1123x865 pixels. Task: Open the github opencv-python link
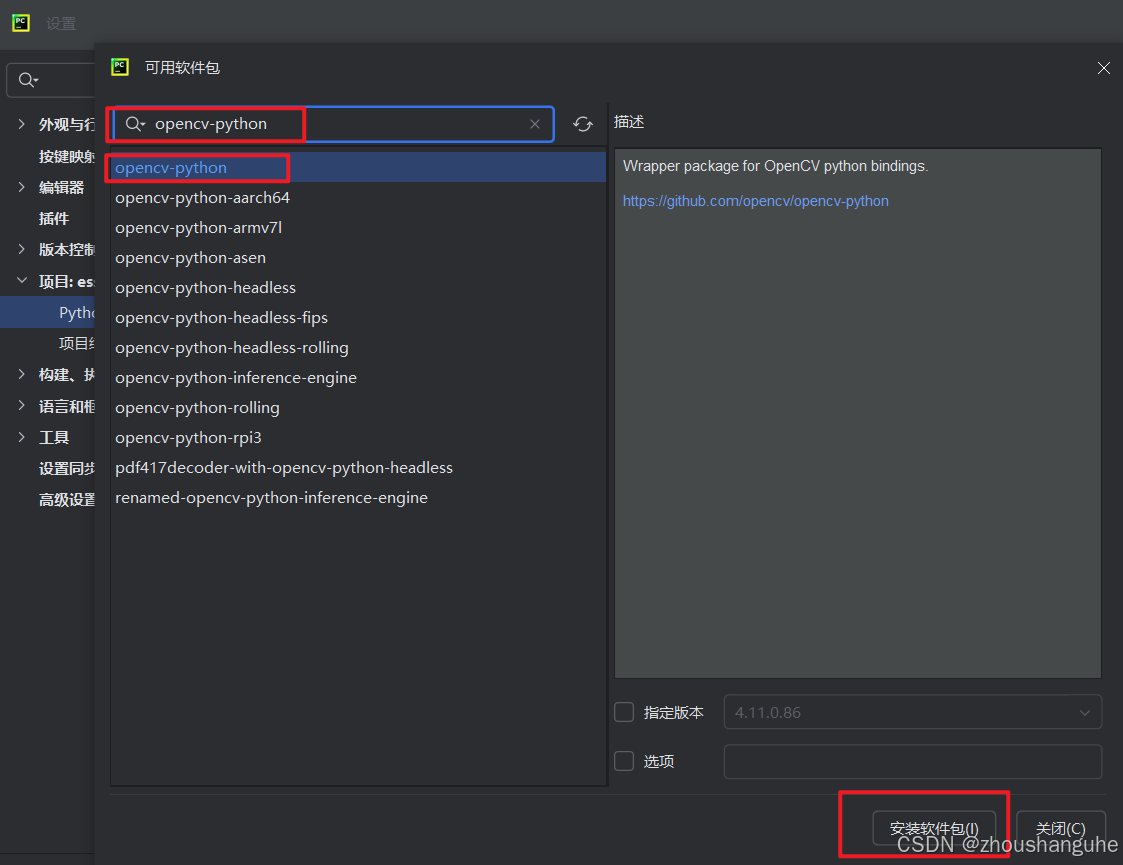pos(756,201)
